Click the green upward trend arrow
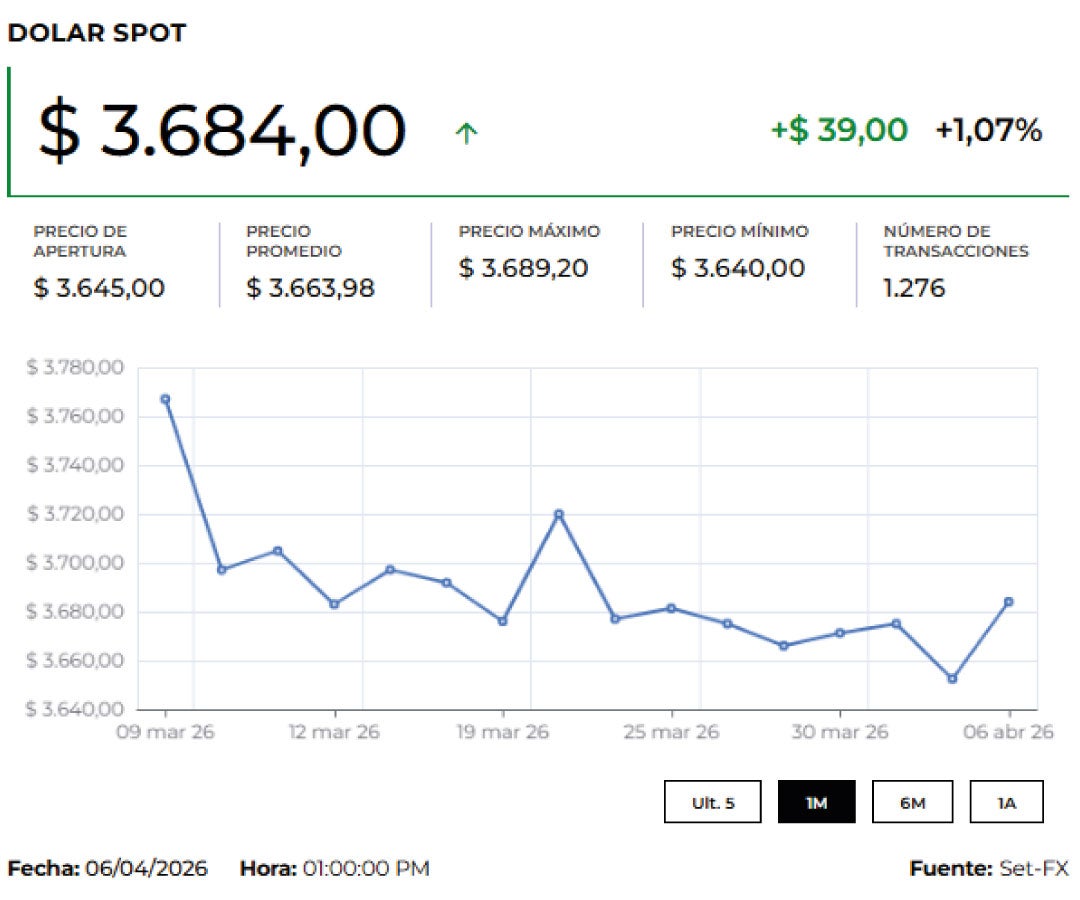 pyautogui.click(x=466, y=133)
